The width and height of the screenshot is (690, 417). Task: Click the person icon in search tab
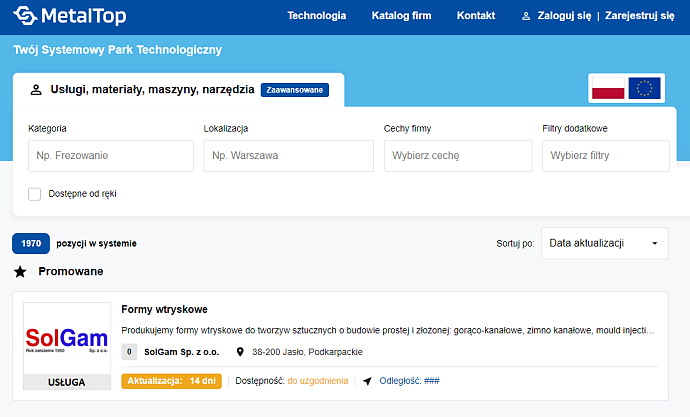click(x=36, y=89)
